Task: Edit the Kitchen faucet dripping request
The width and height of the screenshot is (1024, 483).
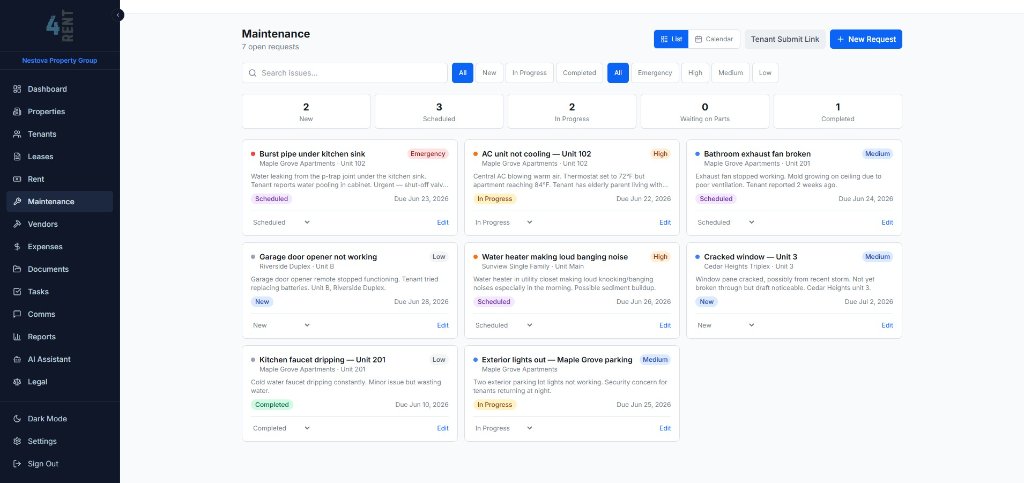Action: [443, 428]
